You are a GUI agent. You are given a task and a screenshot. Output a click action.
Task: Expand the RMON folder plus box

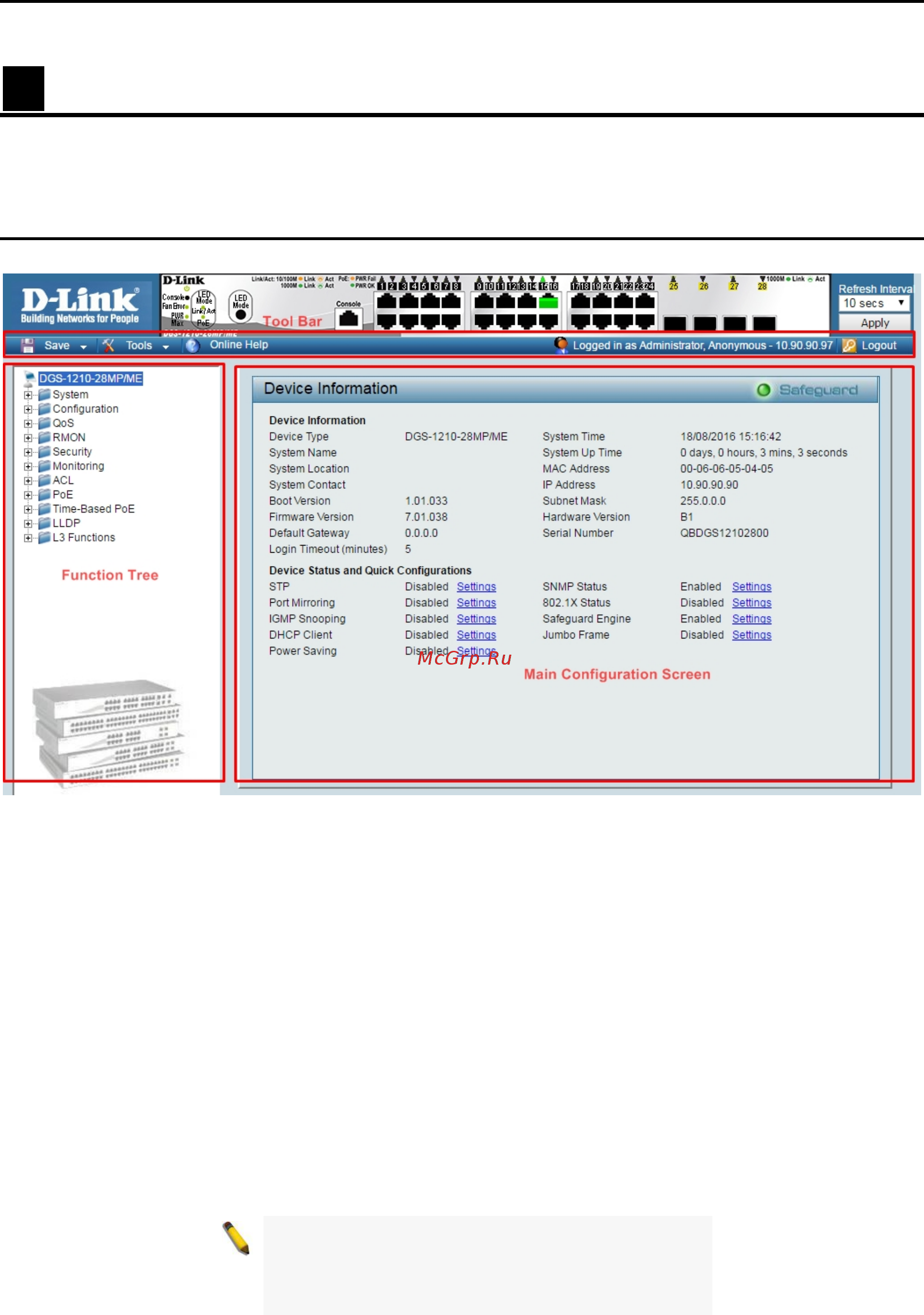click(28, 438)
